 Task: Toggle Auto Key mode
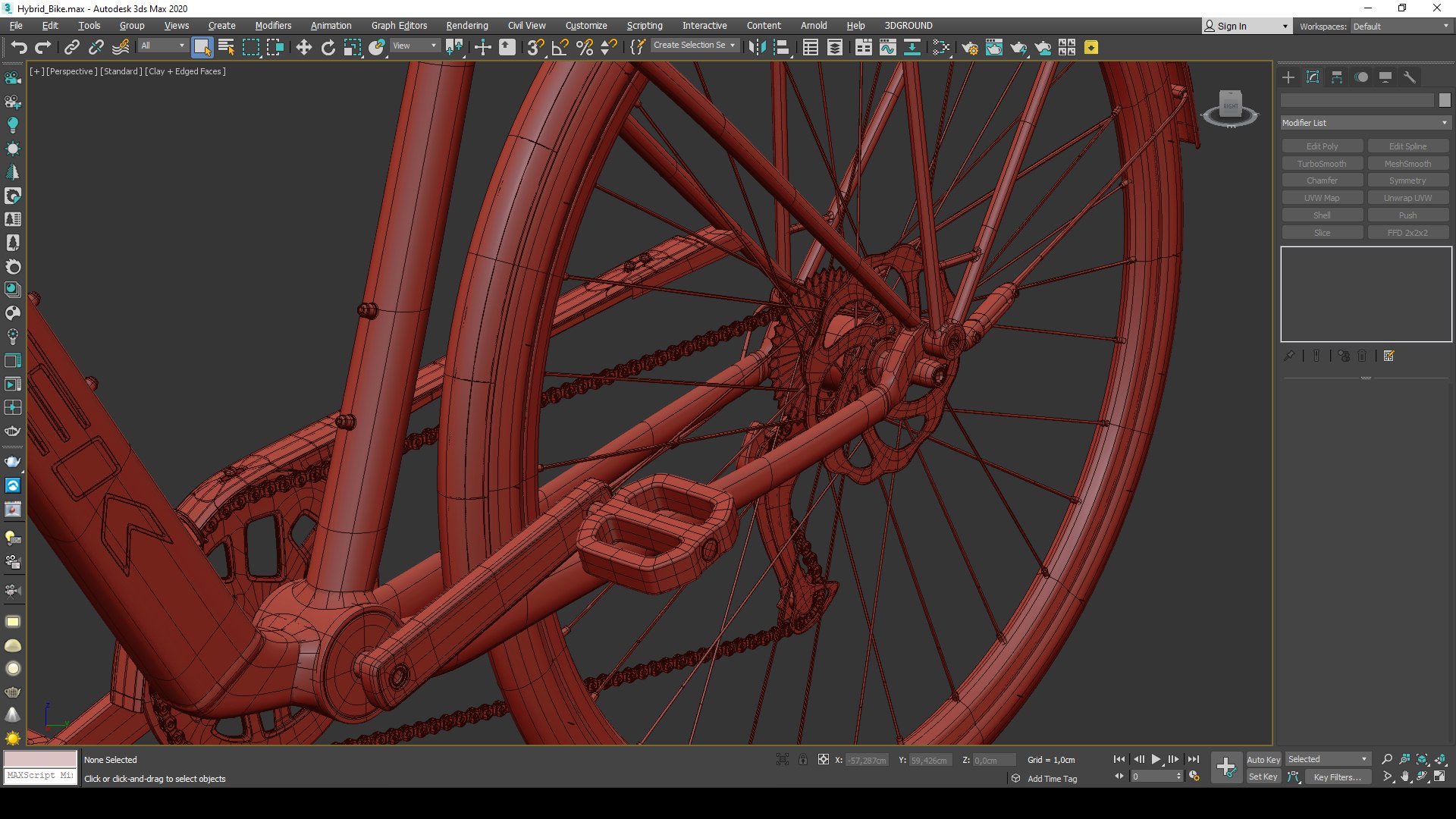pos(1263,759)
